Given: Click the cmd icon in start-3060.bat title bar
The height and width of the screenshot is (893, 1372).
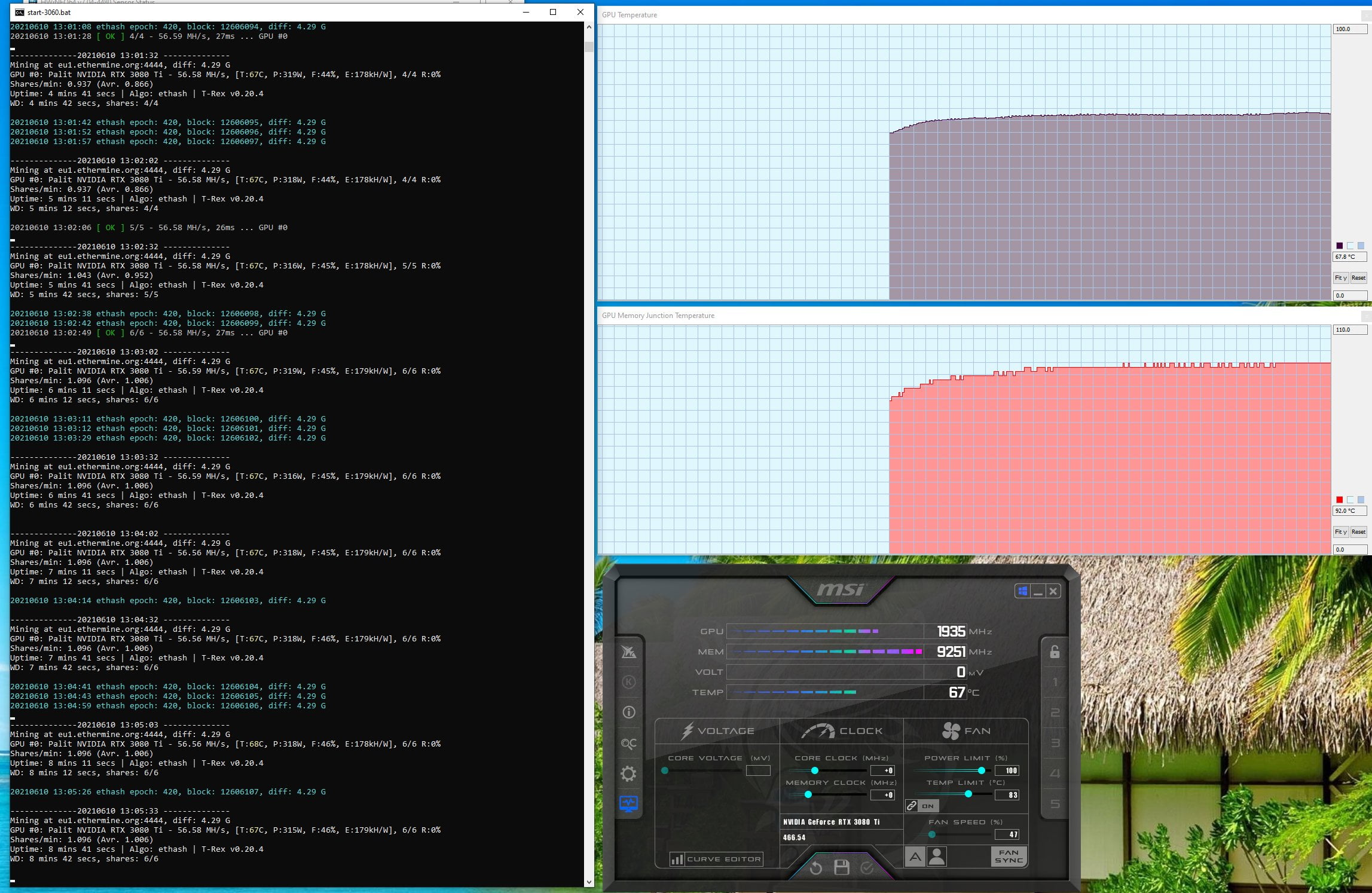Looking at the screenshot, I should pos(20,12).
